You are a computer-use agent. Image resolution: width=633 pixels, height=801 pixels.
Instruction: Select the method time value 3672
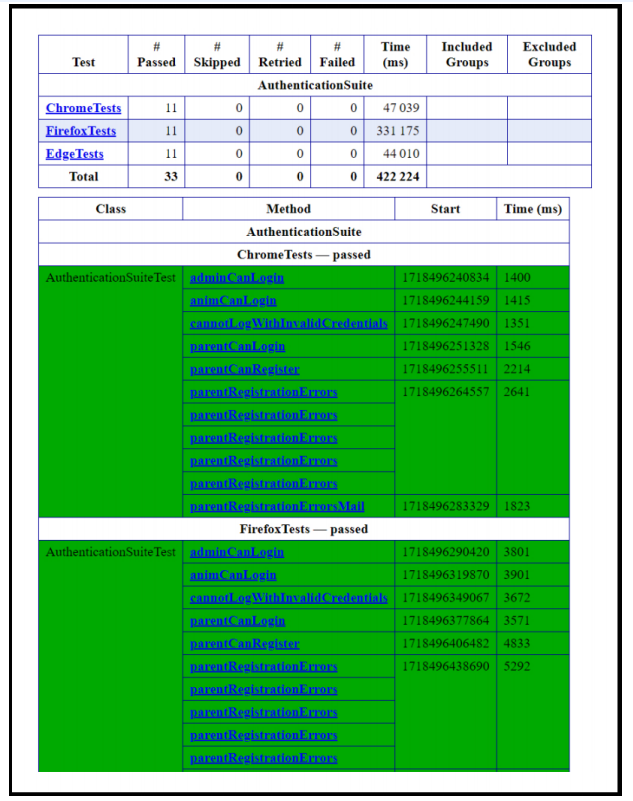[x=517, y=598]
